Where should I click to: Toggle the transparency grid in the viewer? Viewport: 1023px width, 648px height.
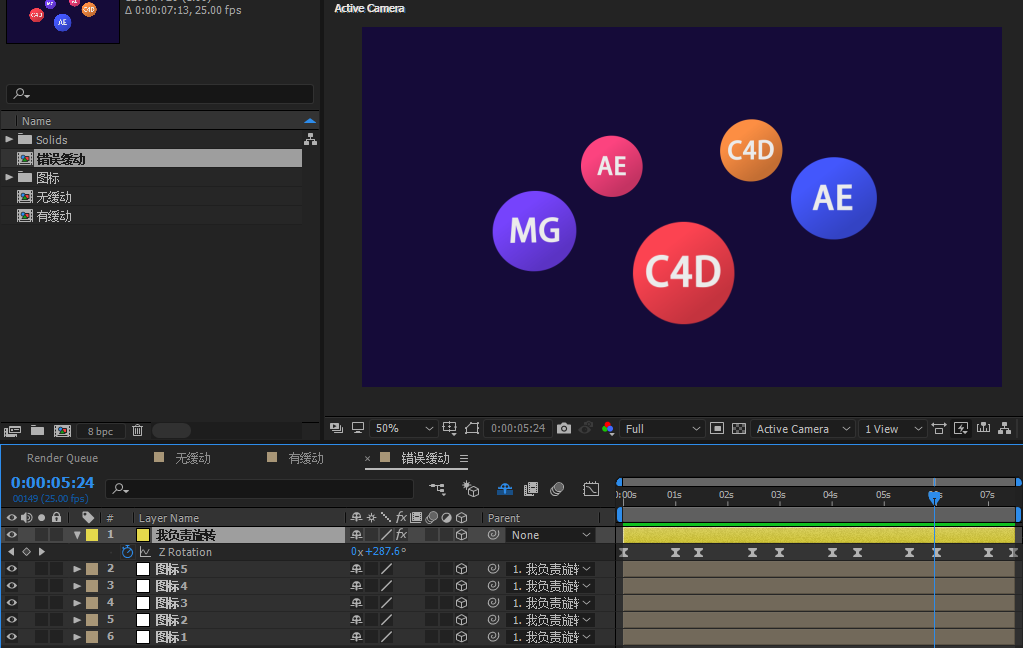pos(739,428)
